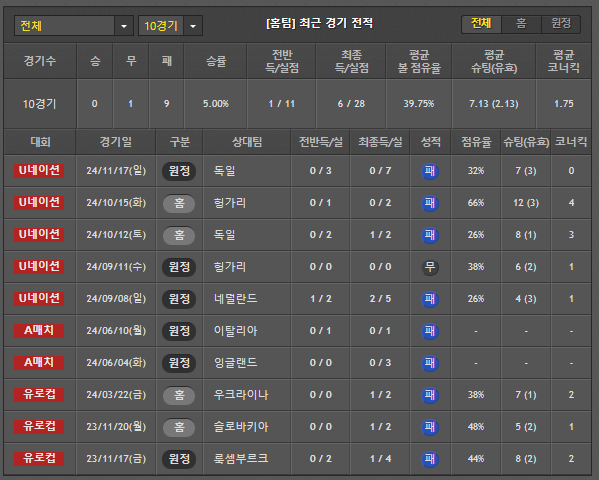Click the 홈 badge on 슬로바키아 row

point(179,427)
